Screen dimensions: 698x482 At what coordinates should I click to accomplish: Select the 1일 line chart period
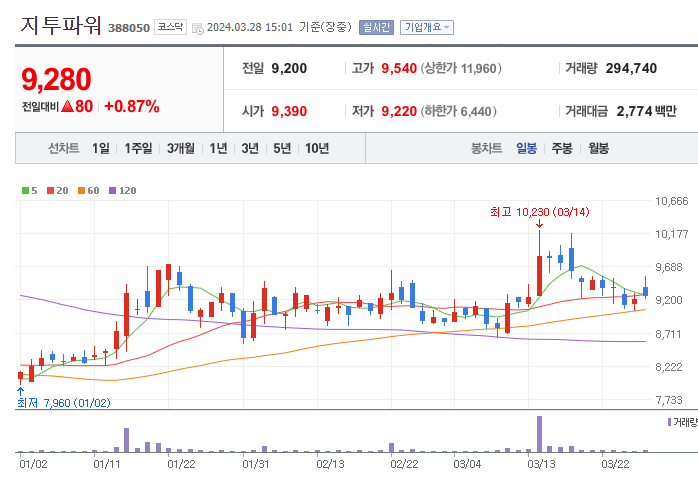point(101,148)
